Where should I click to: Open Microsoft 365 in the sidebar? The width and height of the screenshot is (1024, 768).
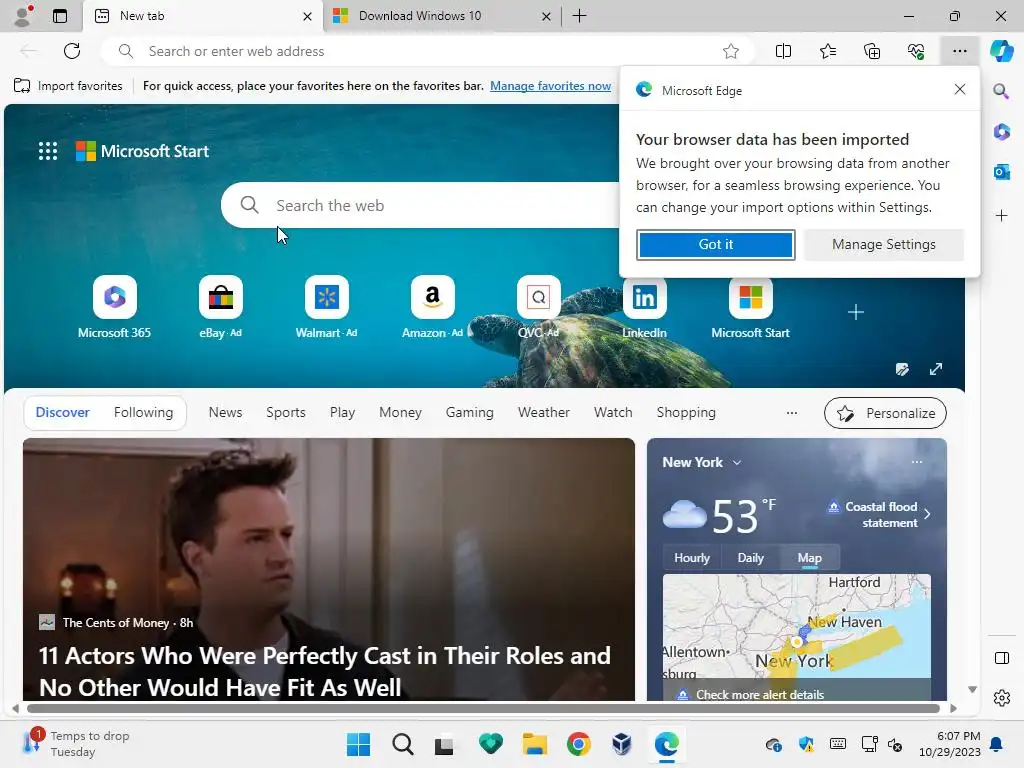click(x=1001, y=131)
